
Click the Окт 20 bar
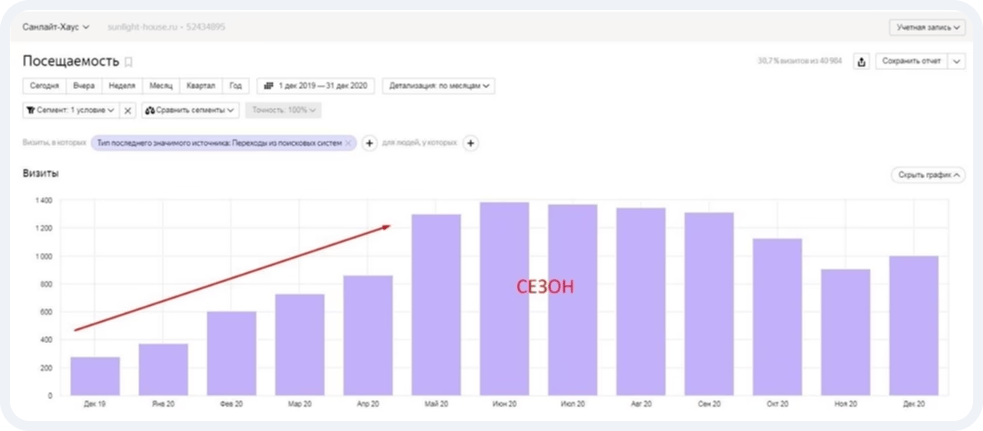coord(777,317)
